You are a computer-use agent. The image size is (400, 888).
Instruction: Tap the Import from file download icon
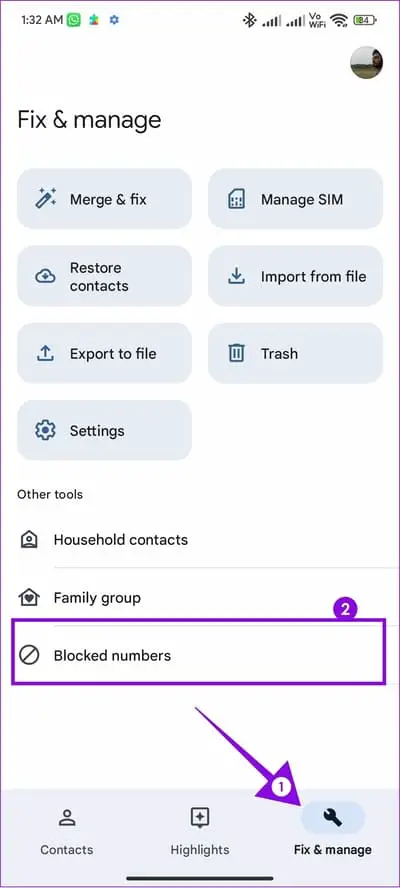pos(236,276)
